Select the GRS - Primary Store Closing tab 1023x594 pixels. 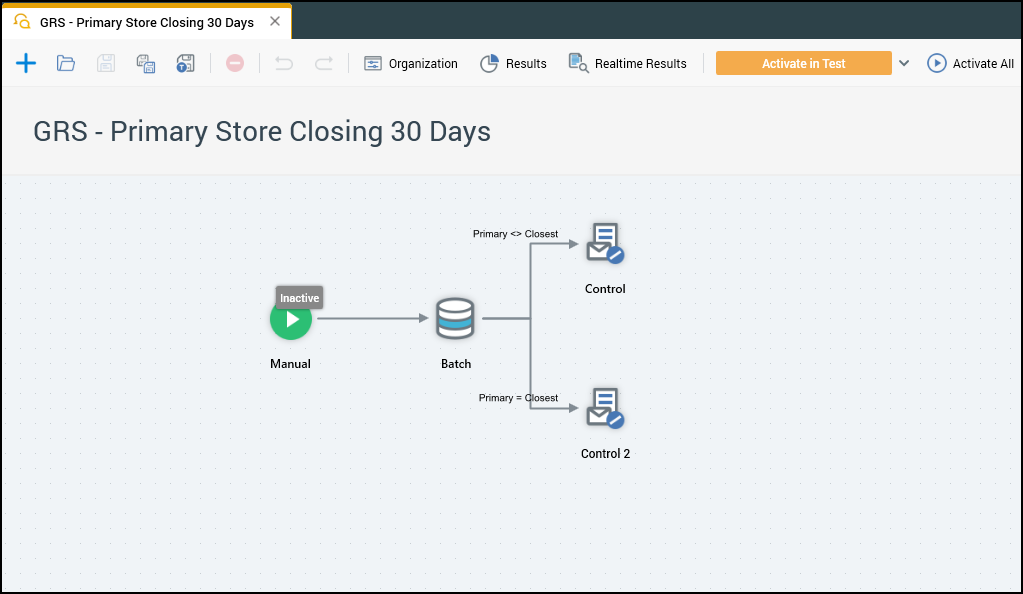pyautogui.click(x=146, y=22)
